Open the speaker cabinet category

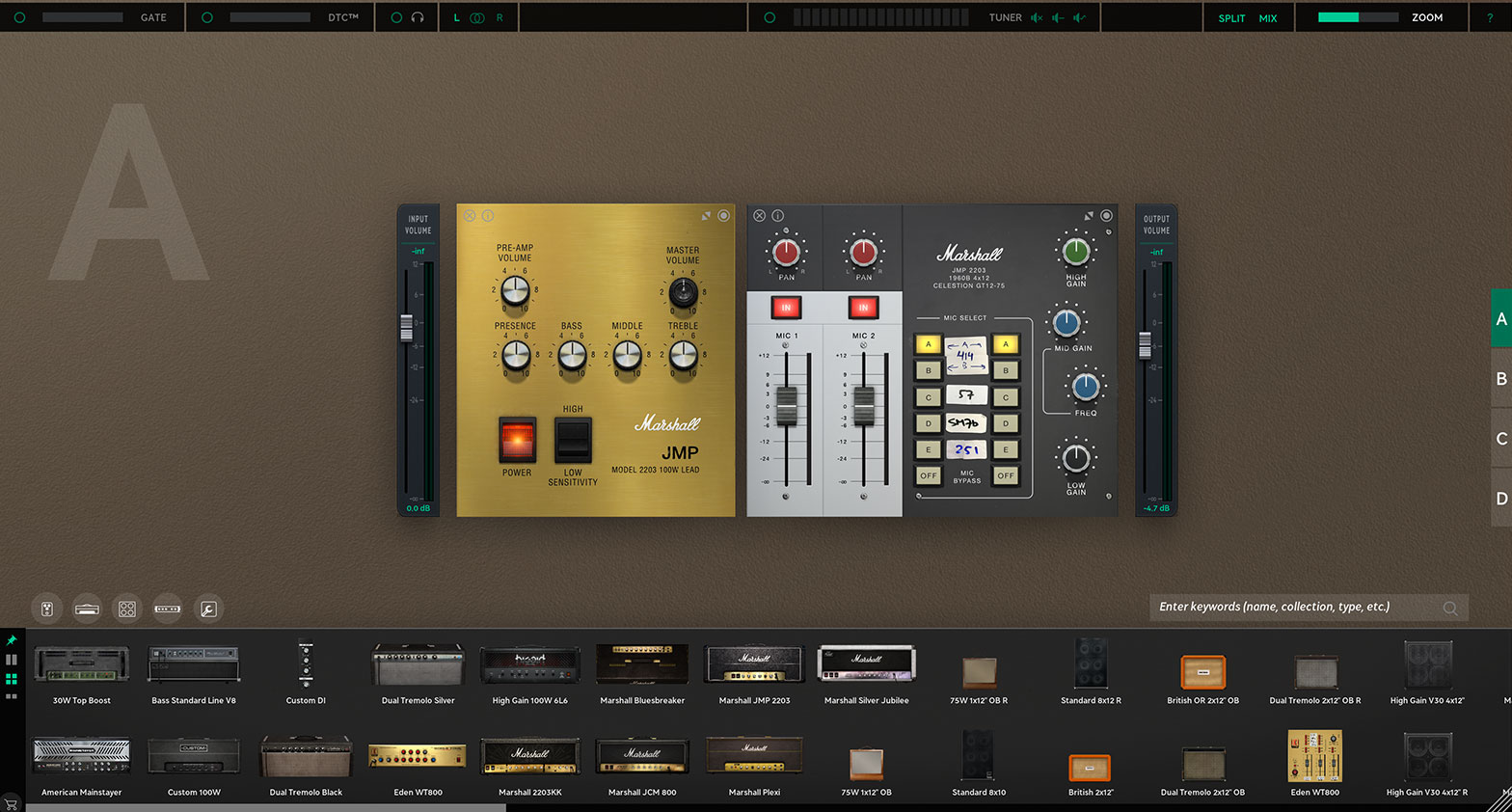pyautogui.click(x=127, y=609)
